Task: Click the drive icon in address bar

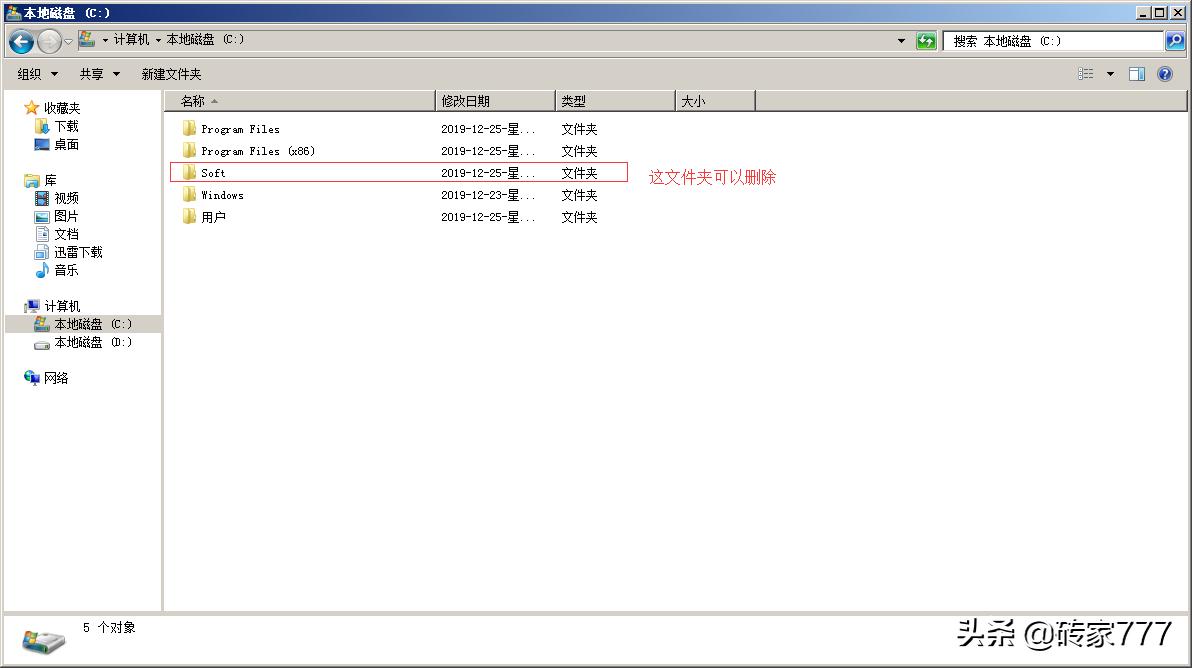Action: (87, 40)
